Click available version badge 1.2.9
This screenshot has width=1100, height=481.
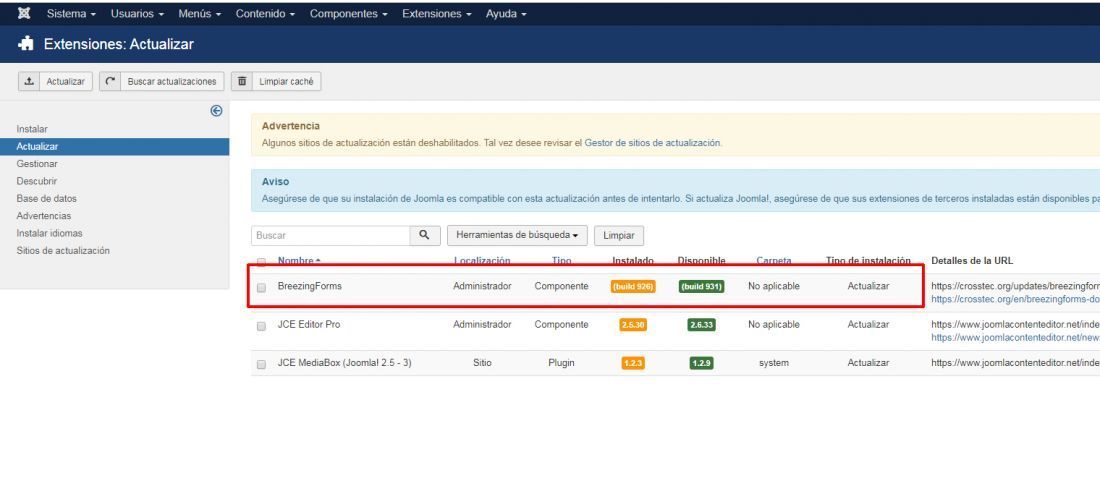pos(702,364)
